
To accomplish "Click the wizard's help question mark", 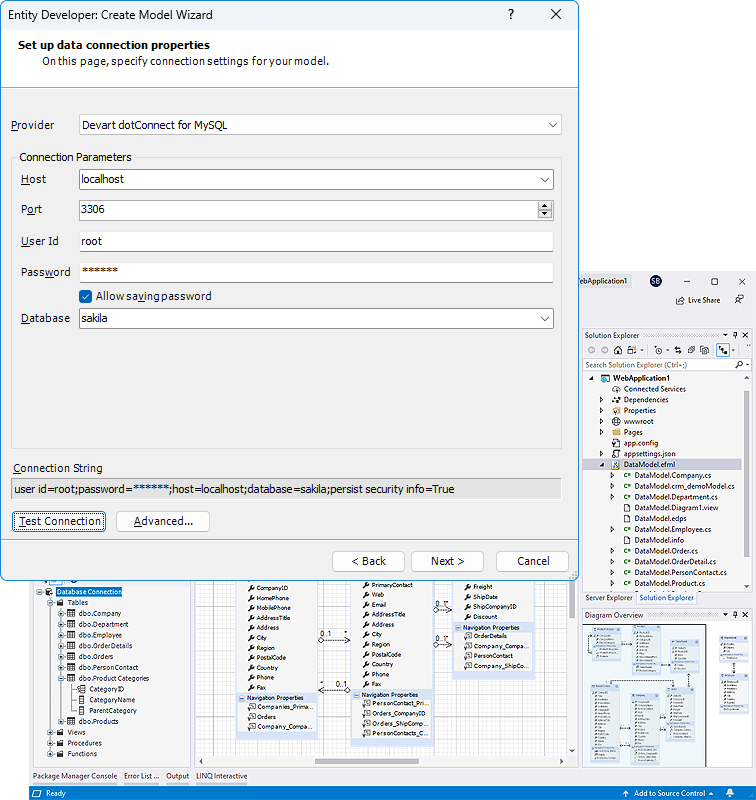I will [x=511, y=14].
